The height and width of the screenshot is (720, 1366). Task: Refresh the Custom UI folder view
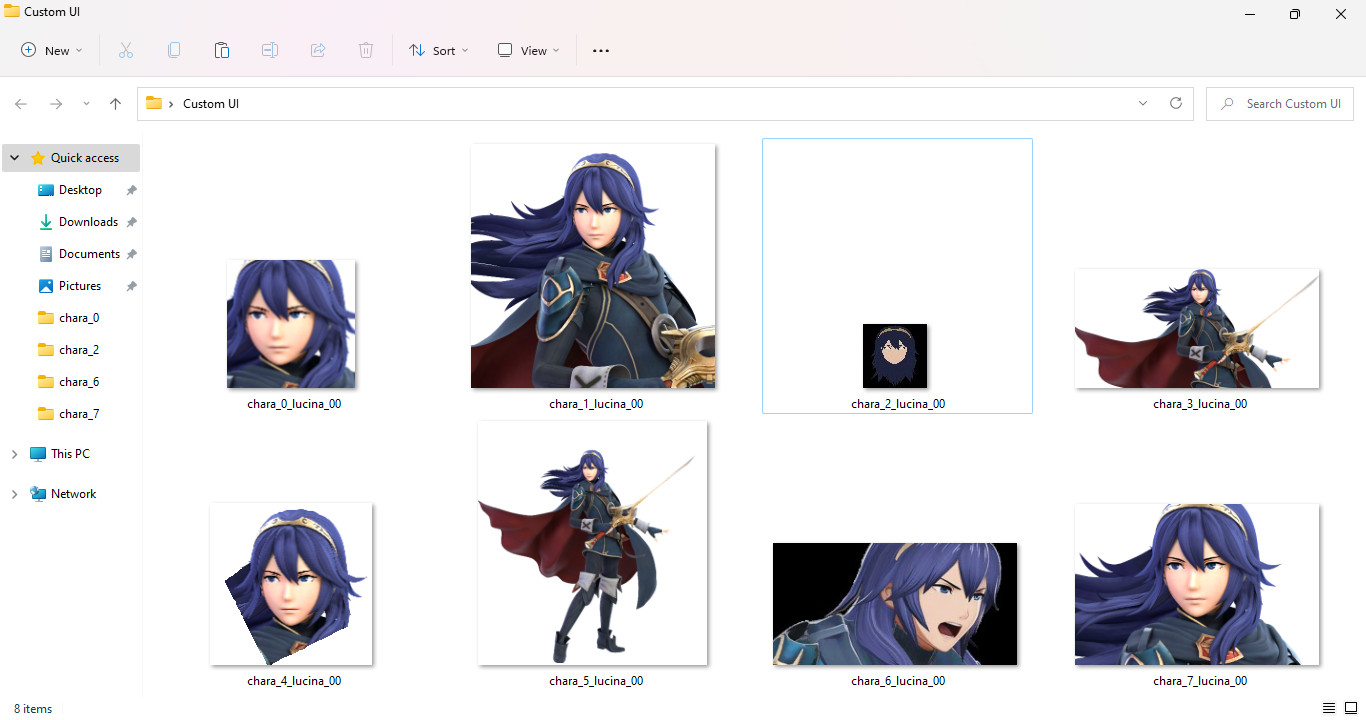click(1175, 103)
